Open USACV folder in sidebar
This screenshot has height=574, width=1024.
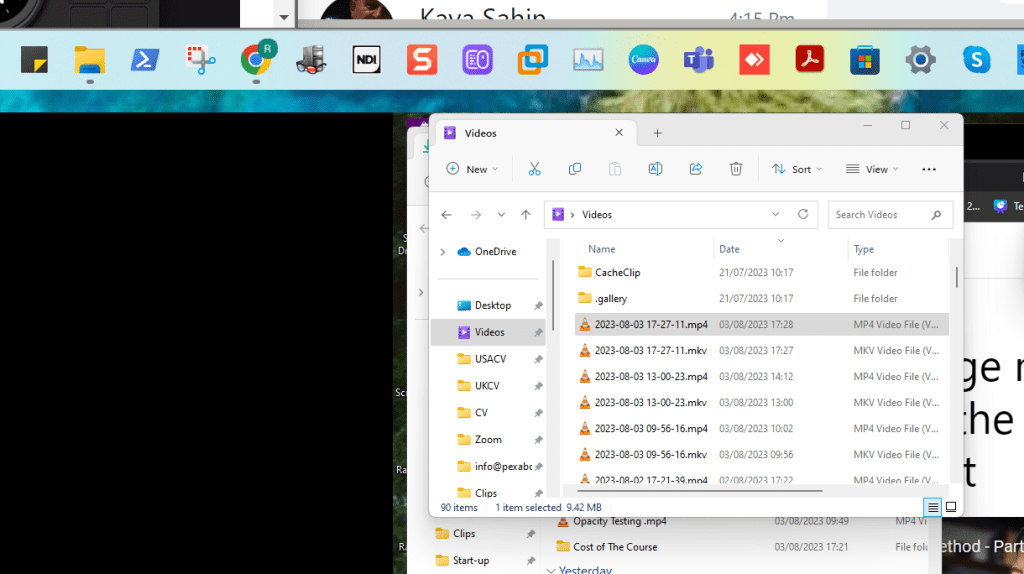pyautogui.click(x=488, y=359)
